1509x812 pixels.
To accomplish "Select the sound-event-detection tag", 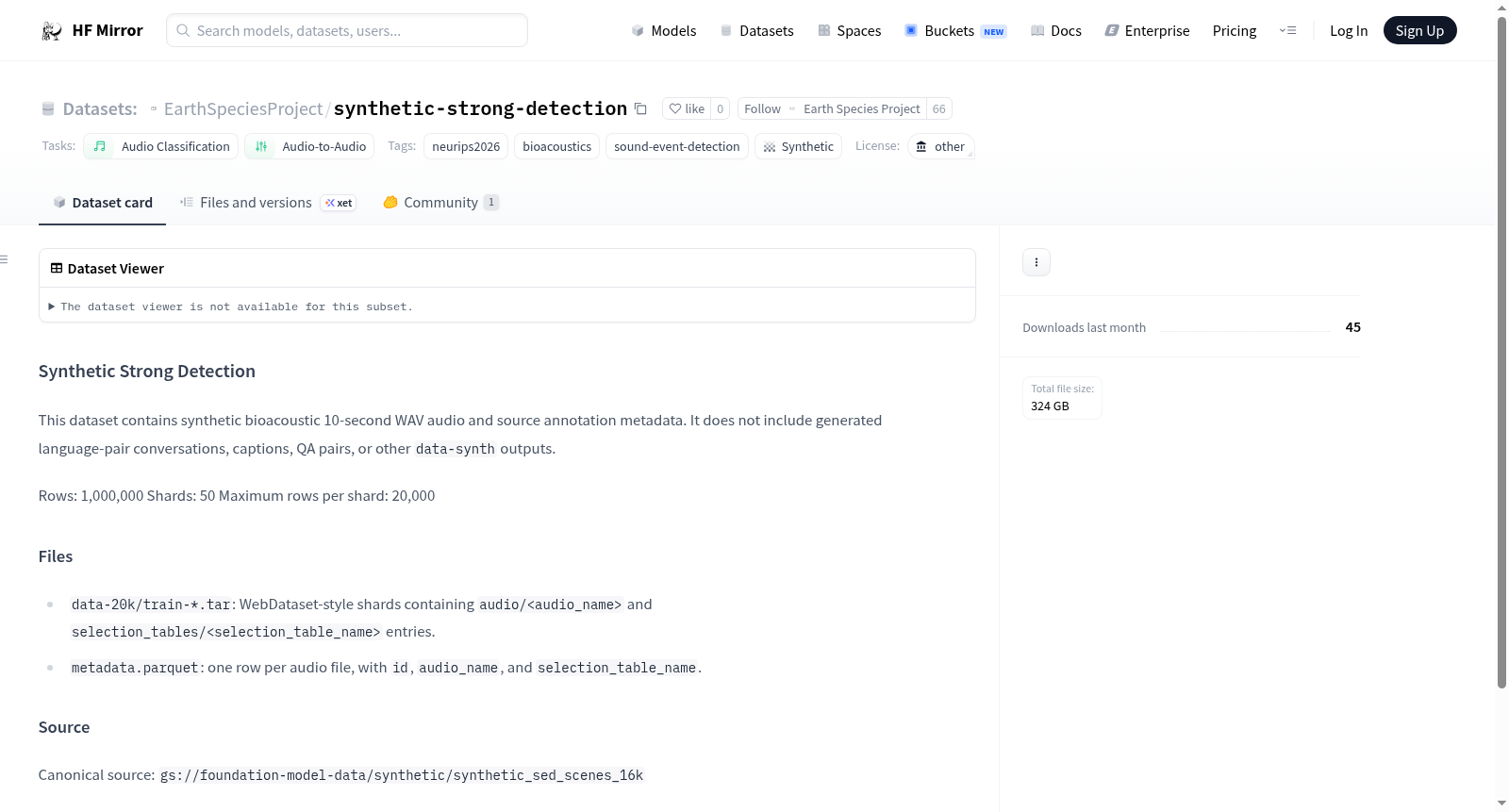I will tap(677, 146).
